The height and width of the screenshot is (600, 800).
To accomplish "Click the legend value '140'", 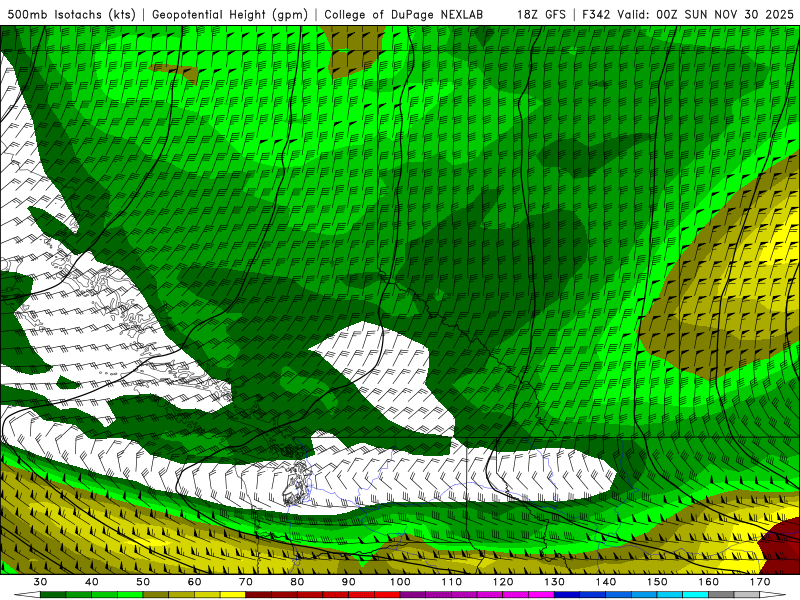I will [606, 582].
